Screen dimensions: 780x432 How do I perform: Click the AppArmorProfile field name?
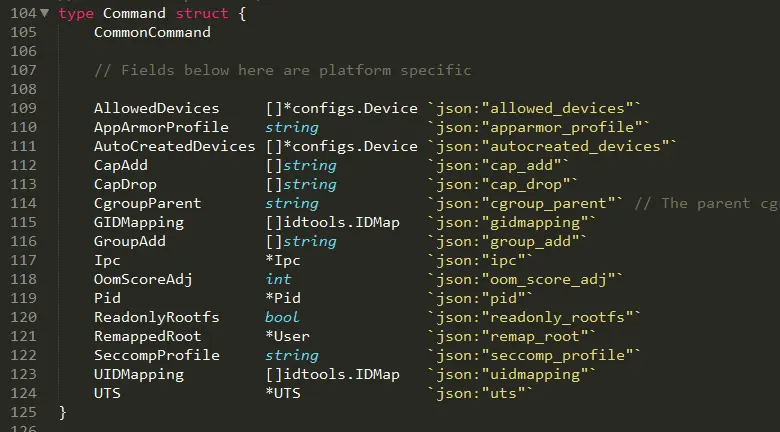(x=160, y=127)
